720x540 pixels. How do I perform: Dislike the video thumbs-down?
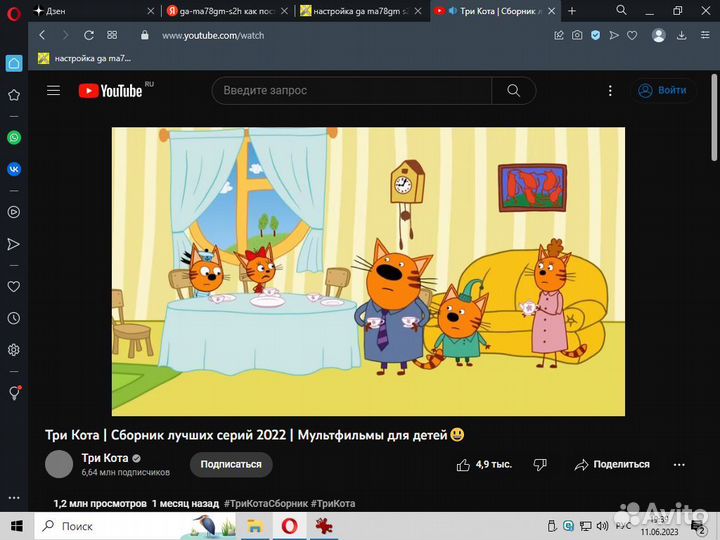[x=540, y=465]
